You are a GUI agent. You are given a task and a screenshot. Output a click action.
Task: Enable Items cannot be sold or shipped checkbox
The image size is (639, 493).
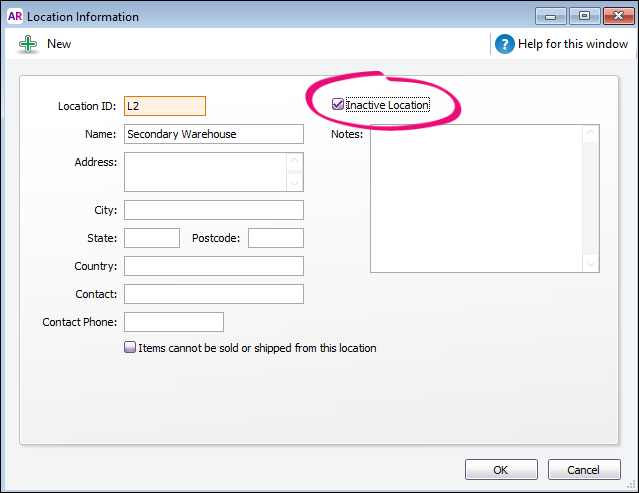click(130, 348)
